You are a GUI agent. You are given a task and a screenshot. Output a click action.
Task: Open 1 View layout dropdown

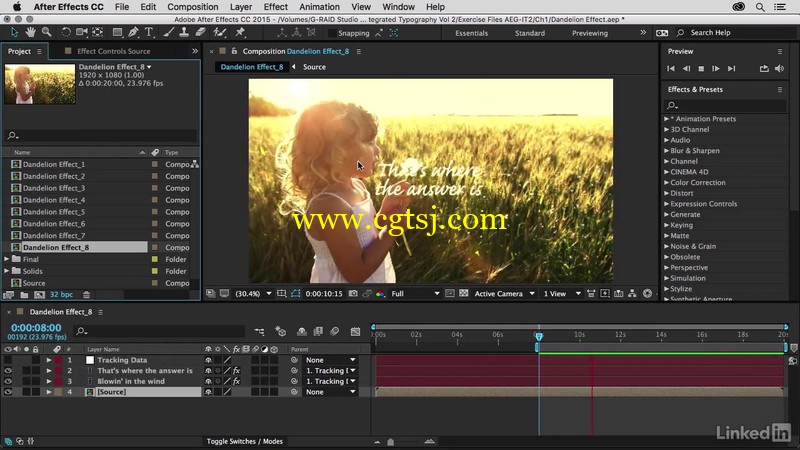tap(562, 294)
